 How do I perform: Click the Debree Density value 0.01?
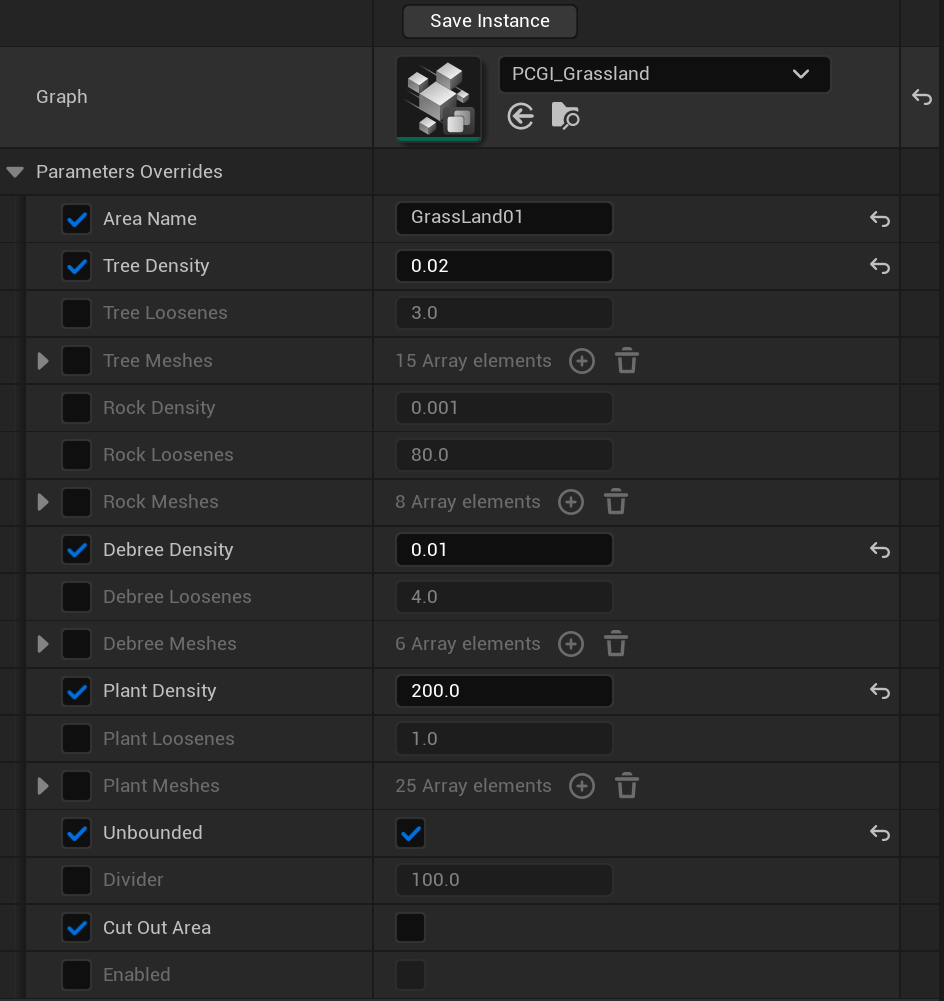[504, 550]
